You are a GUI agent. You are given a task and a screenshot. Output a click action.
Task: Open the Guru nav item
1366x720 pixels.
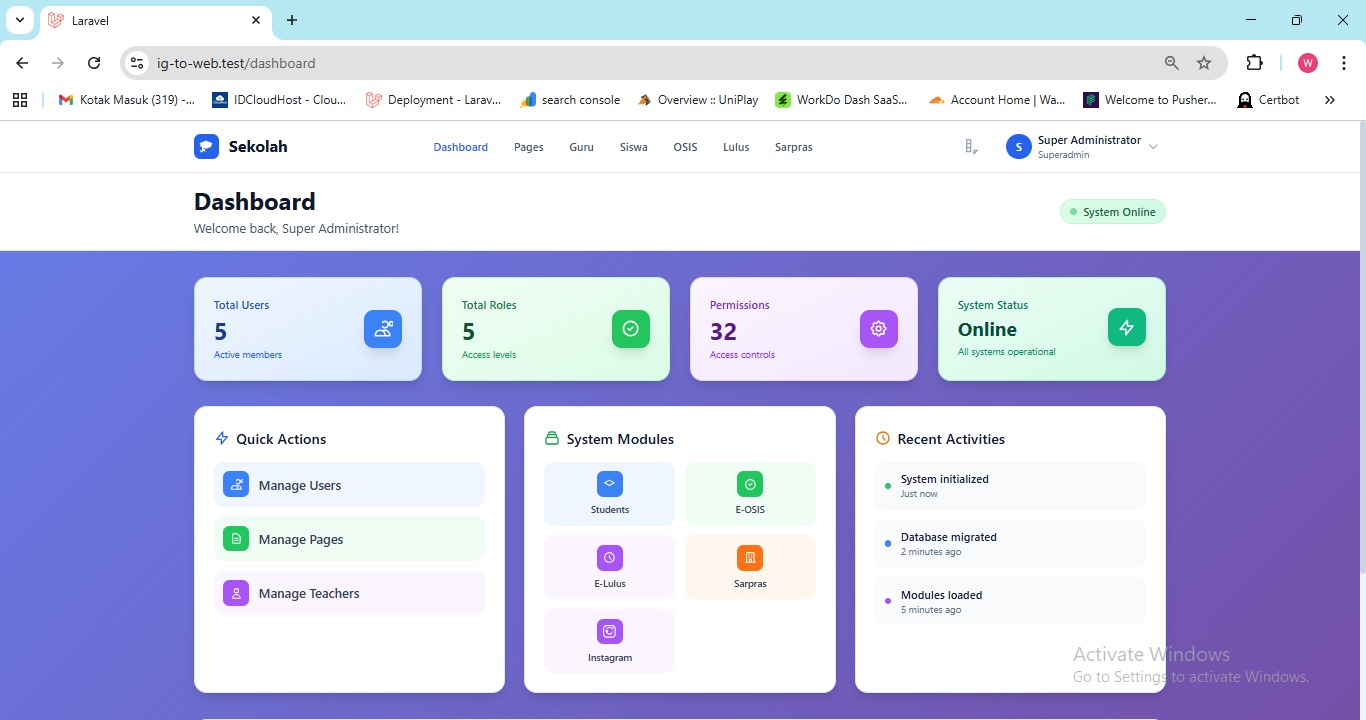[x=581, y=147]
